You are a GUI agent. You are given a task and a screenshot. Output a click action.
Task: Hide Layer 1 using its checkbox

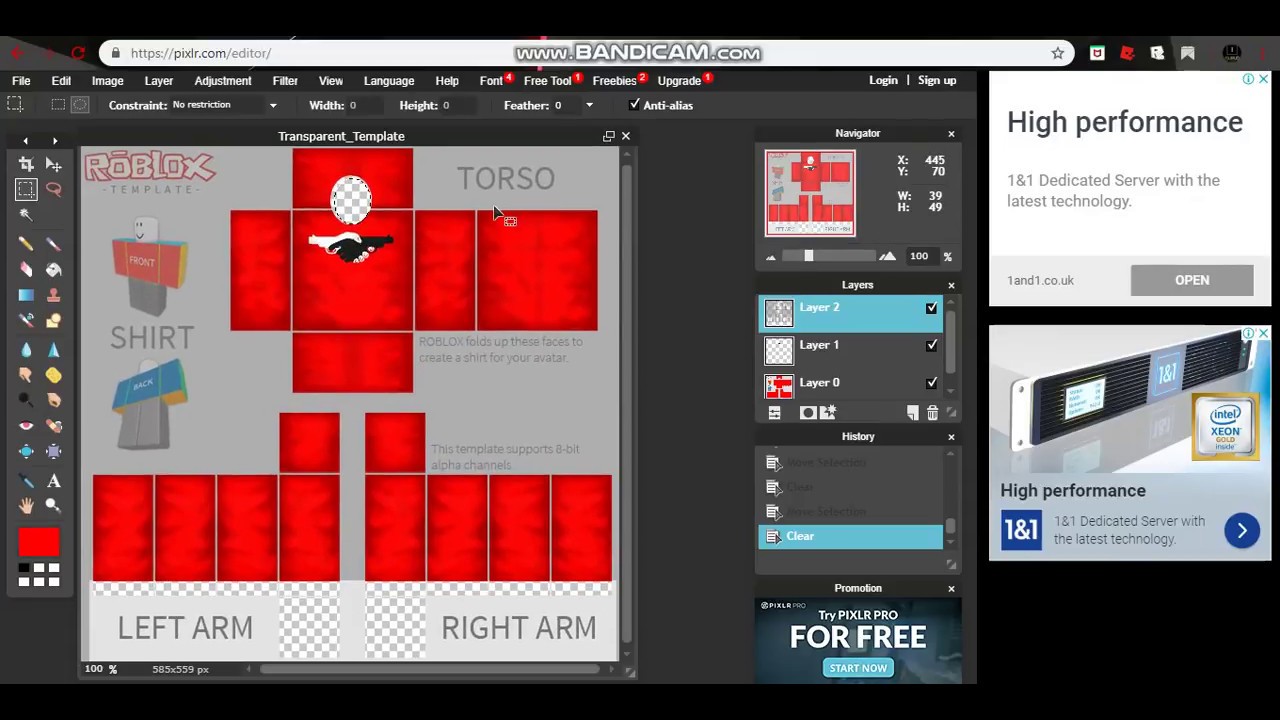(932, 345)
